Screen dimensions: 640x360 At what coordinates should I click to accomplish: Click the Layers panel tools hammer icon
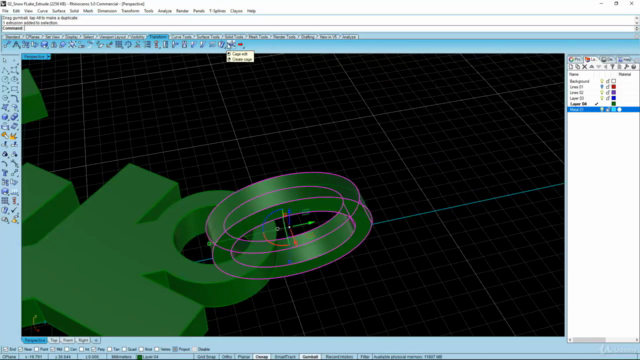pos(626,67)
